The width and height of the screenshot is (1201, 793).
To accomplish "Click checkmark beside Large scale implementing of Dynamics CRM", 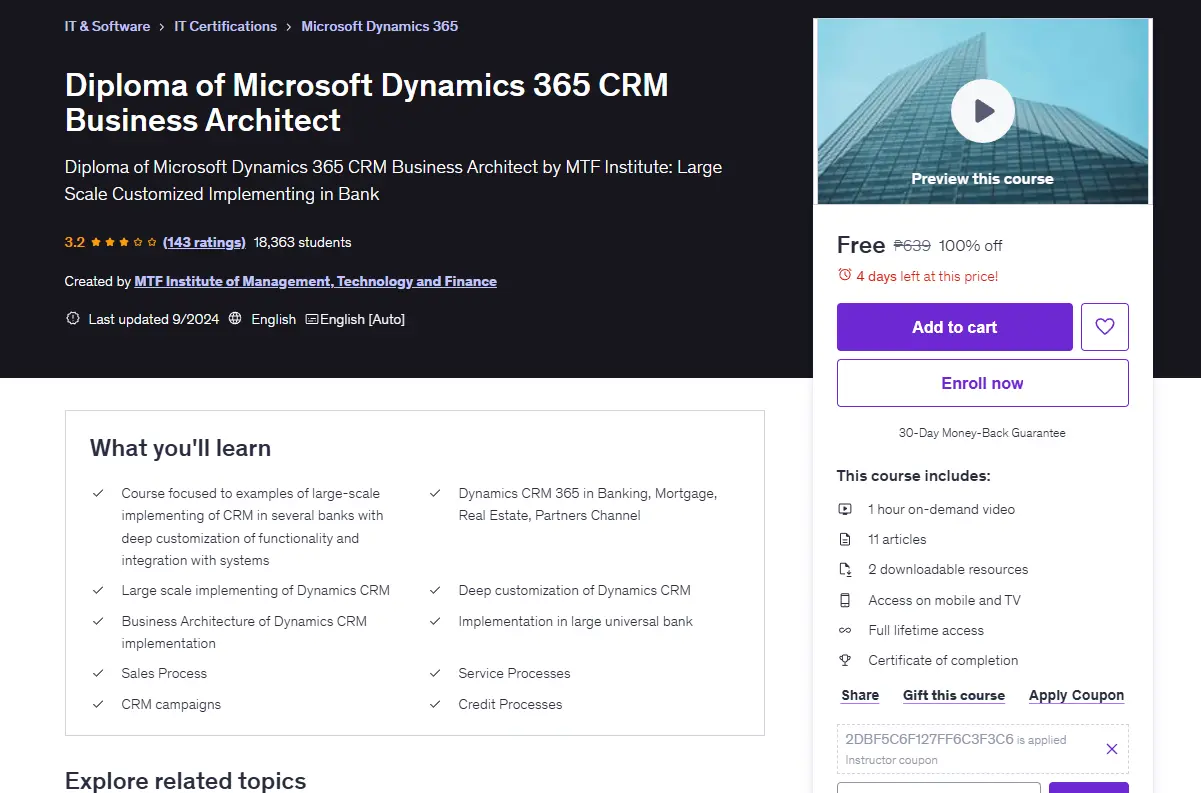I will (x=98, y=590).
